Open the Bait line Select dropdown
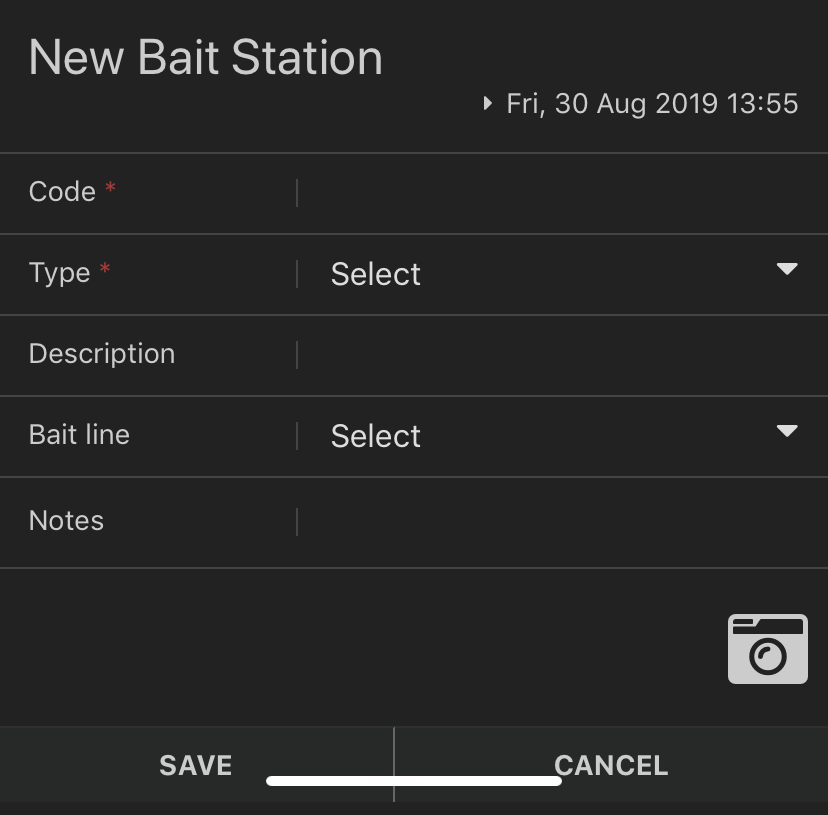The width and height of the screenshot is (828, 815). [x=562, y=436]
